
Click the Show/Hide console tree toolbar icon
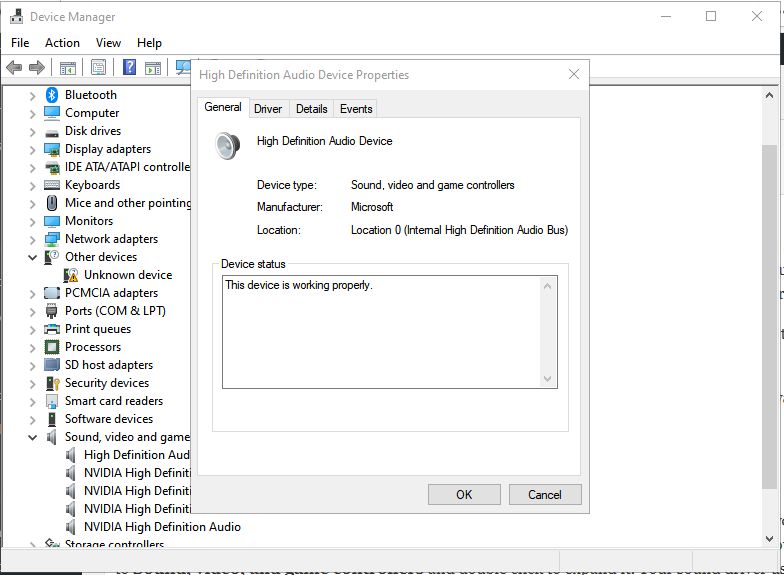tap(68, 68)
